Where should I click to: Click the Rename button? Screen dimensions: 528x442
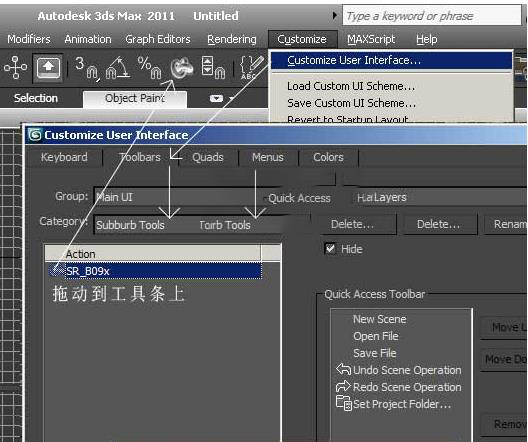coord(505,224)
